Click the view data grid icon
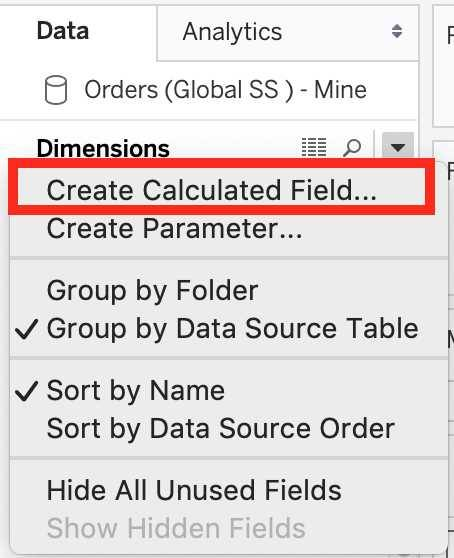This screenshot has width=454, height=558. coord(314,147)
